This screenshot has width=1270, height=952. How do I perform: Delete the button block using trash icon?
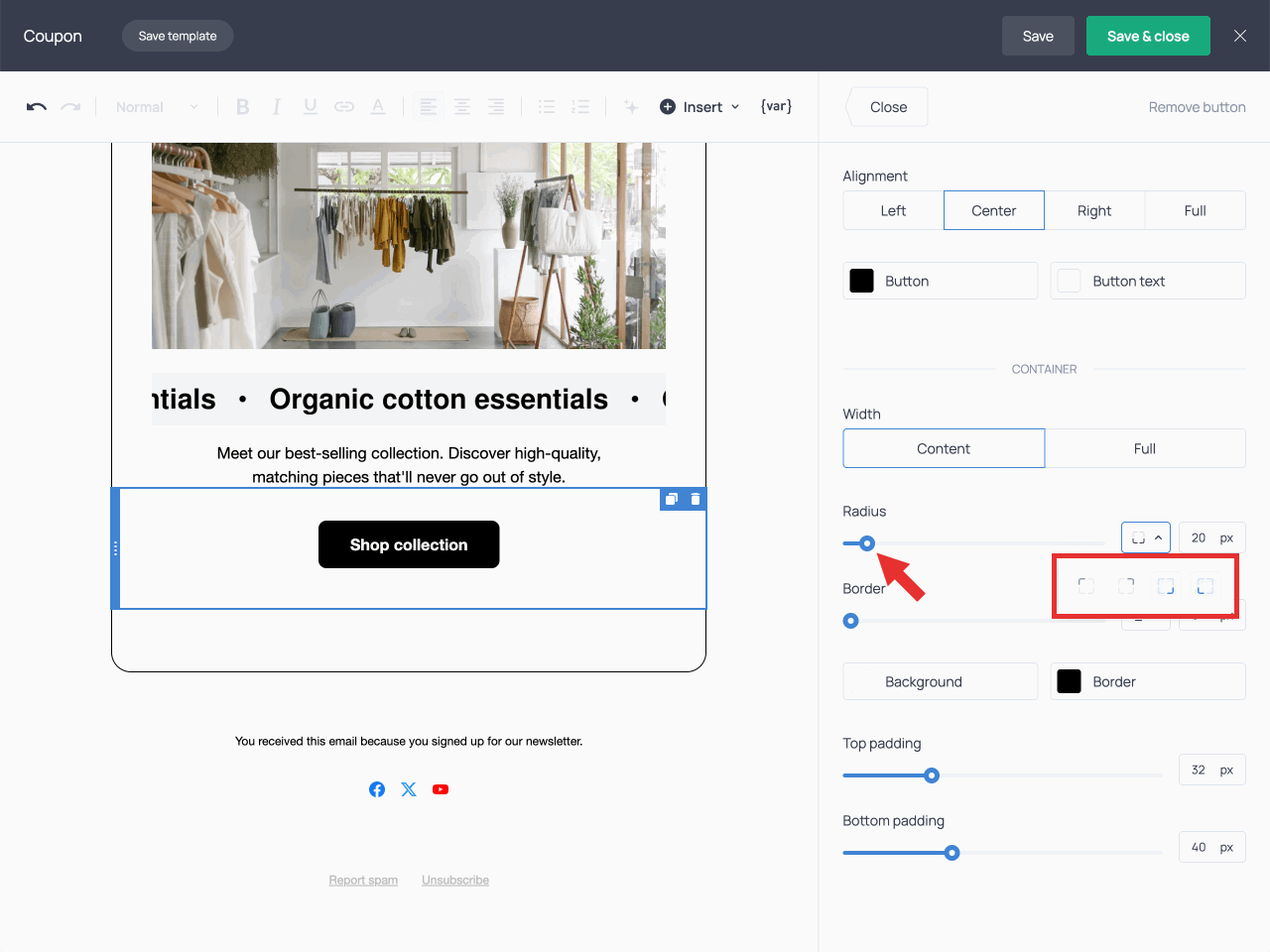click(x=695, y=499)
